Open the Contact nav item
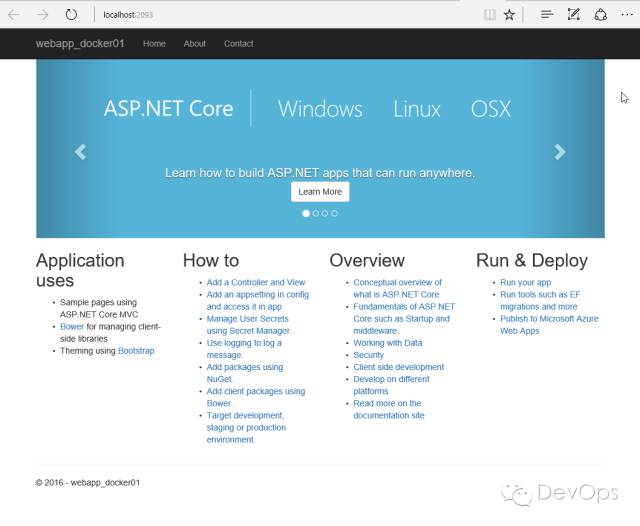Screen dimensions: 640x526 click(239, 44)
